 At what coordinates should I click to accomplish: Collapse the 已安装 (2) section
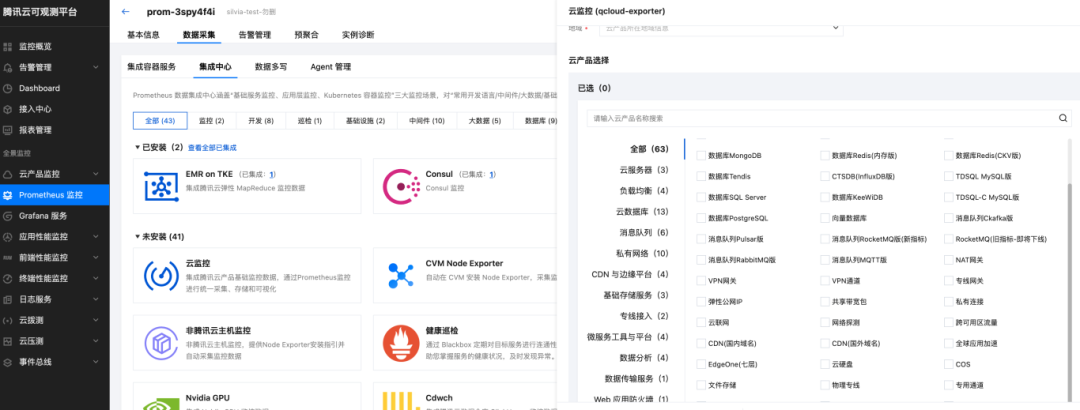click(x=137, y=147)
